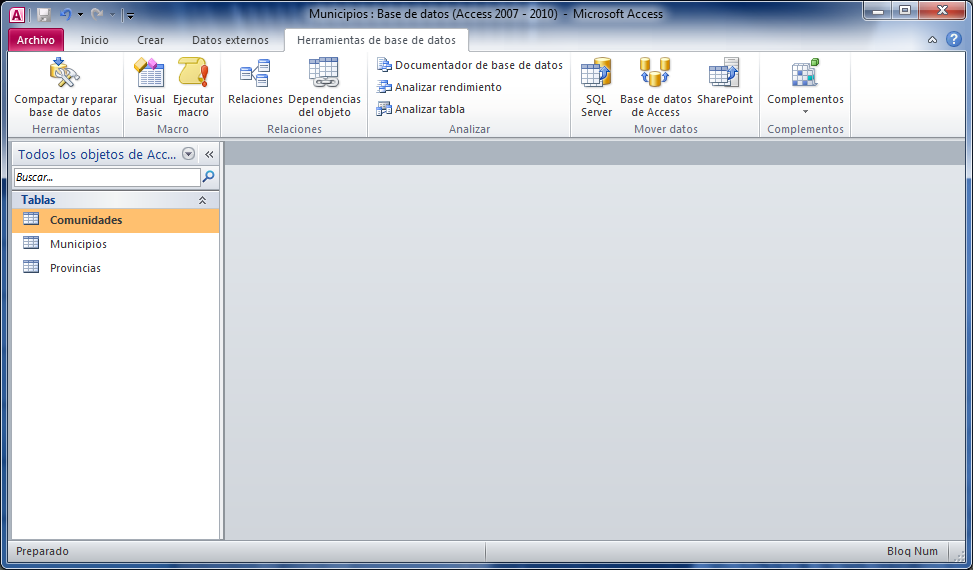Click the Save icon in quick access toolbar
Screen dimensions: 973x570
coord(43,14)
